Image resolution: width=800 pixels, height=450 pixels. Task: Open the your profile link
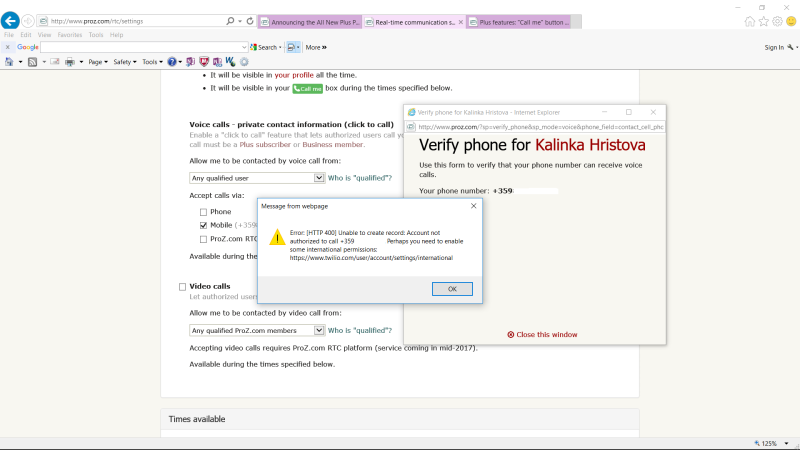(x=294, y=75)
